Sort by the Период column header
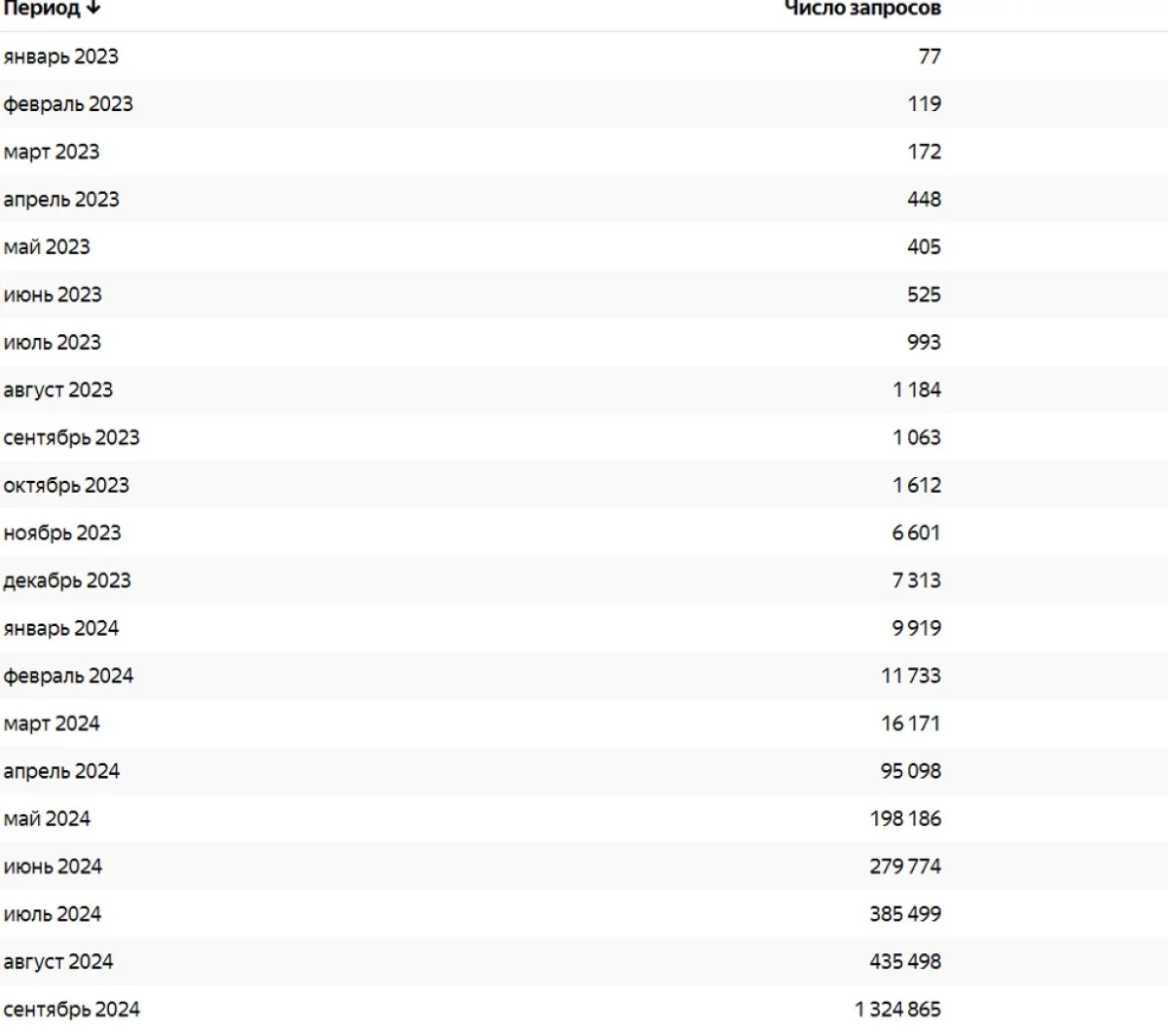 click(x=43, y=9)
